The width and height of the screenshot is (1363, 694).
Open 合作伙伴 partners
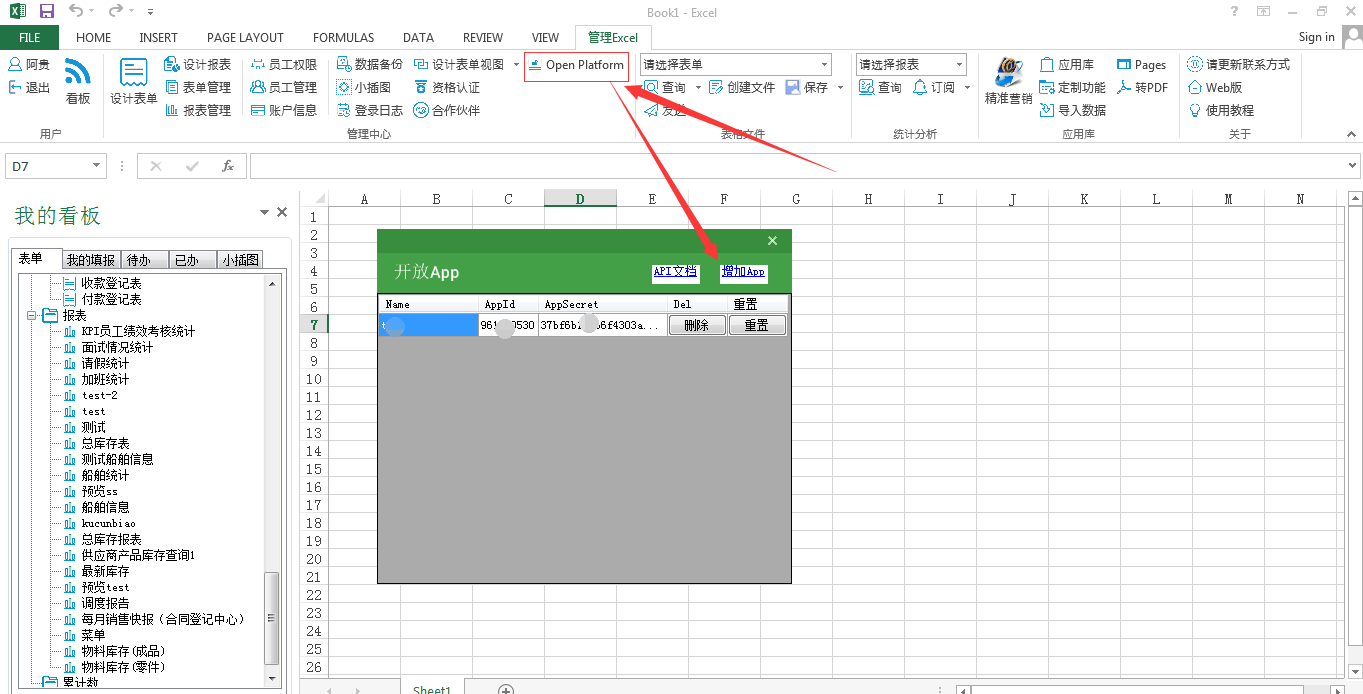(447, 110)
